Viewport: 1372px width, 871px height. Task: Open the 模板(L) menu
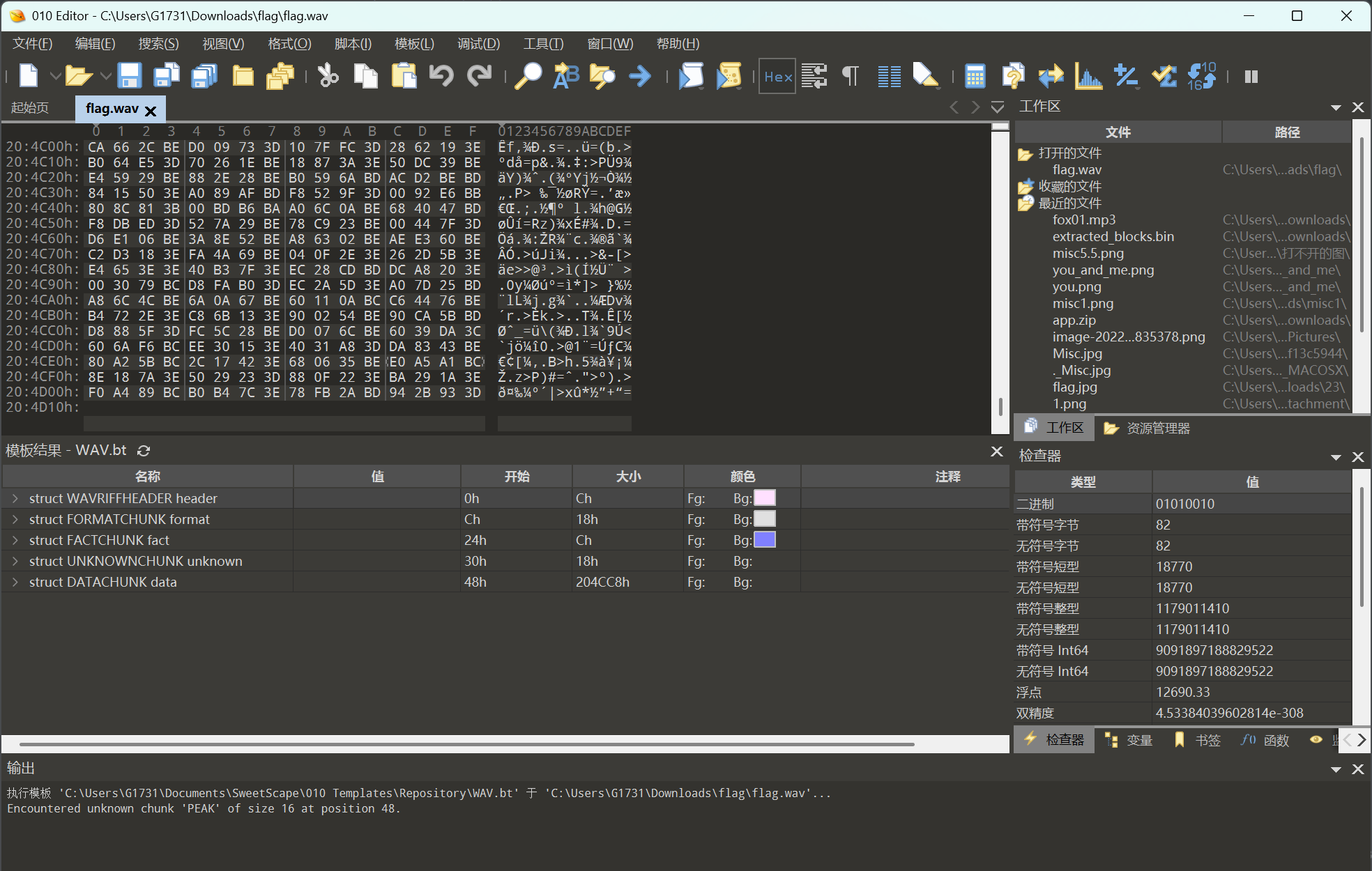click(x=414, y=44)
